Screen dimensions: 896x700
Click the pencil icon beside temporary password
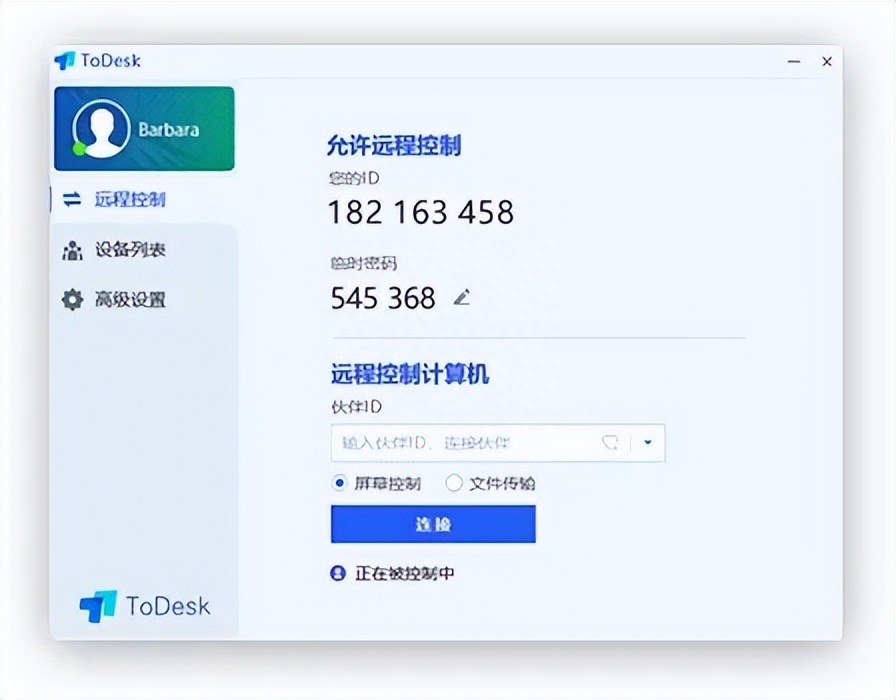point(461,297)
